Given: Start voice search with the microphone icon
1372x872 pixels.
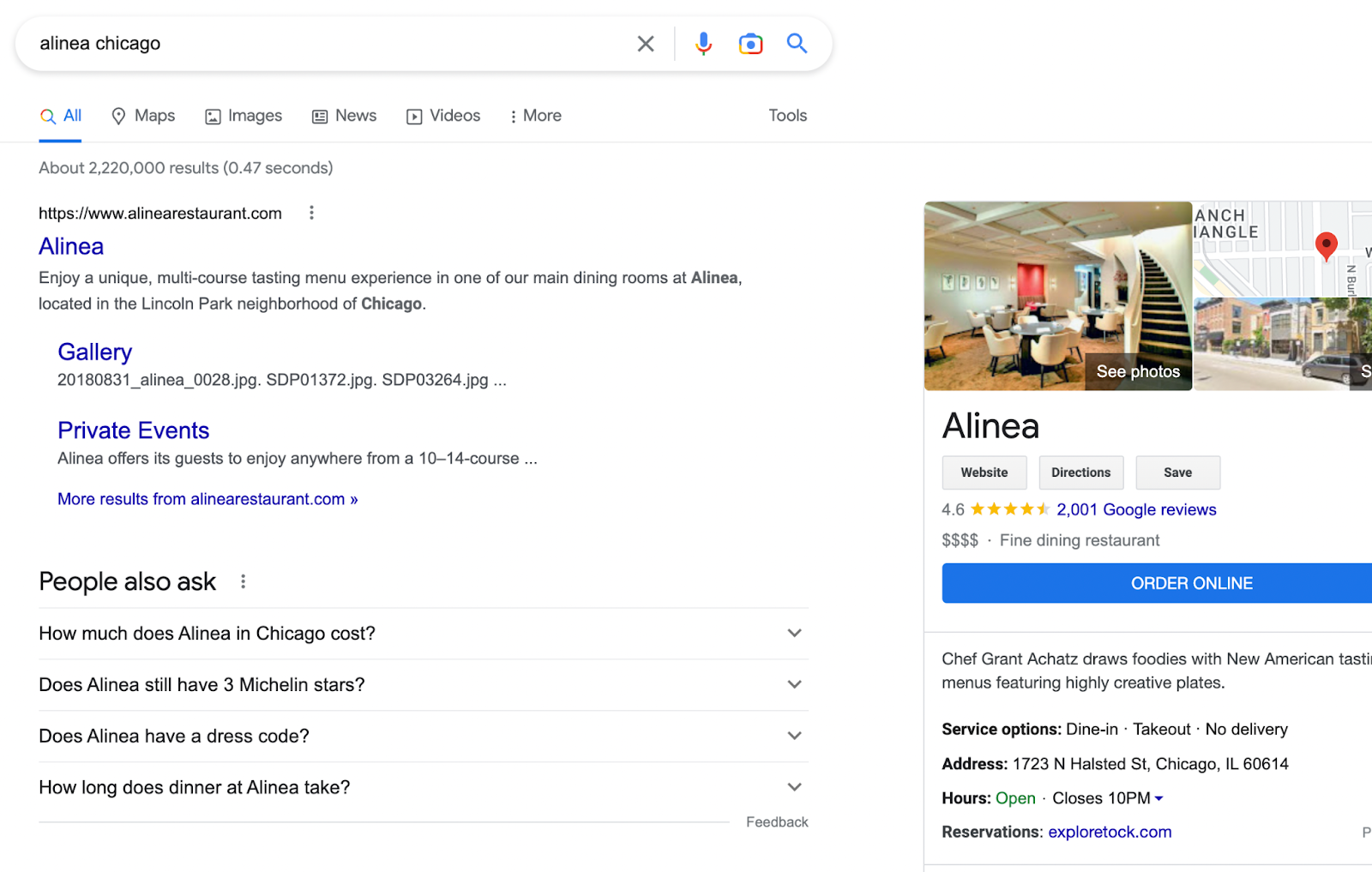Looking at the screenshot, I should click(703, 44).
